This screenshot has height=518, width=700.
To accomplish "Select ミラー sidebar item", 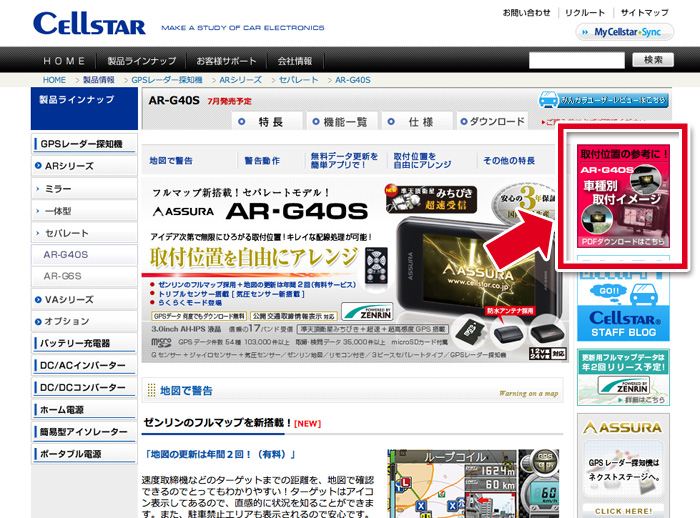I will [84, 189].
